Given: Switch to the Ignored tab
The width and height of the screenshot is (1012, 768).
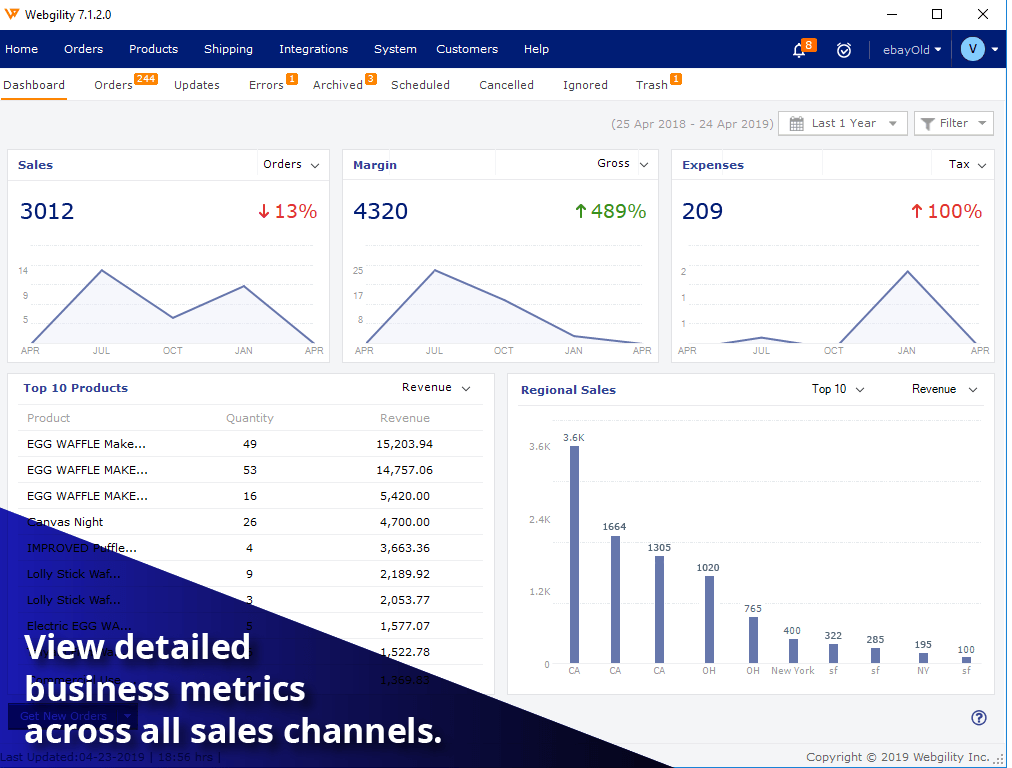Looking at the screenshot, I should (x=585, y=85).
